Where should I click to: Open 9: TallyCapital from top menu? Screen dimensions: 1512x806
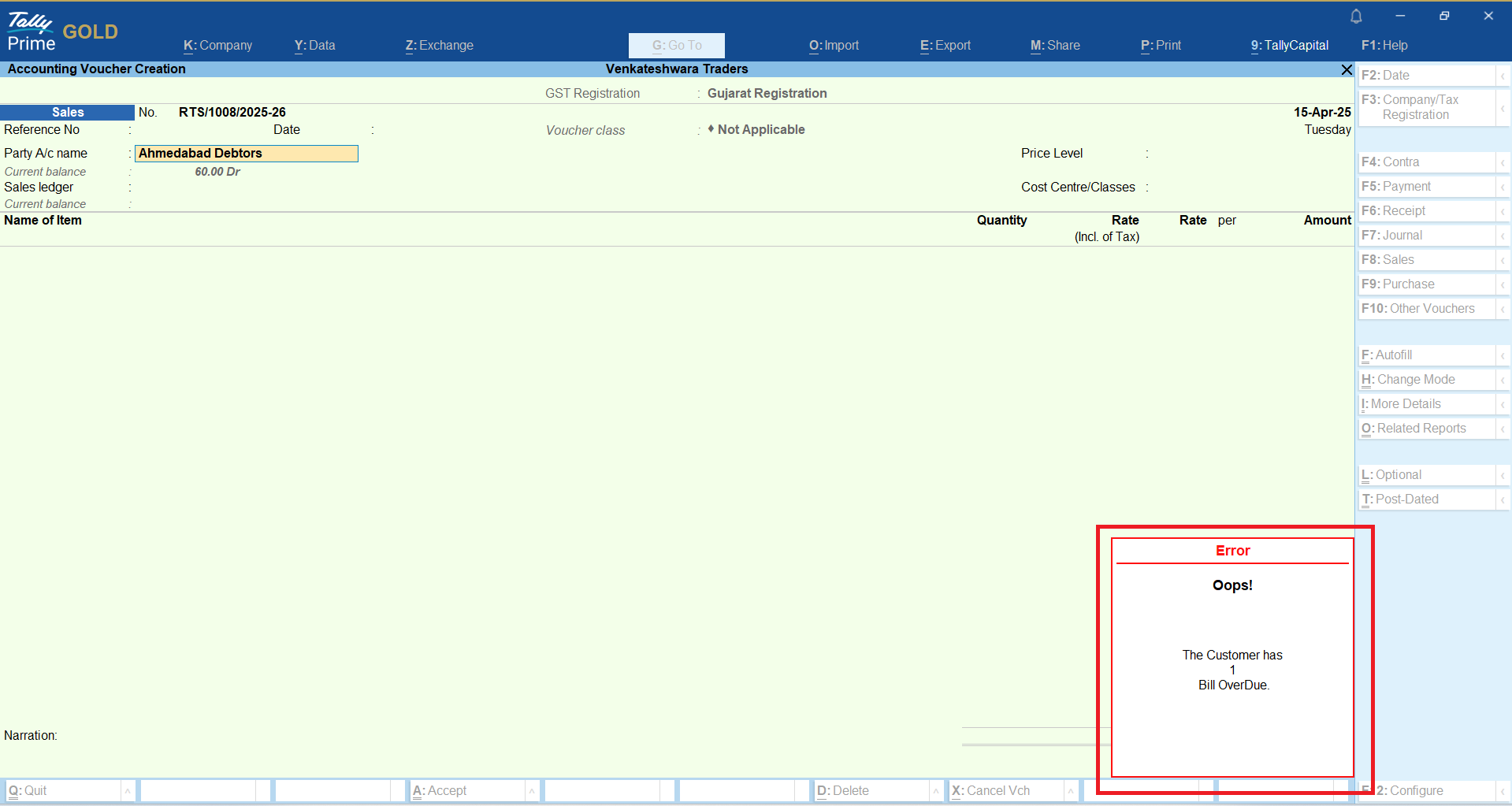(1289, 46)
